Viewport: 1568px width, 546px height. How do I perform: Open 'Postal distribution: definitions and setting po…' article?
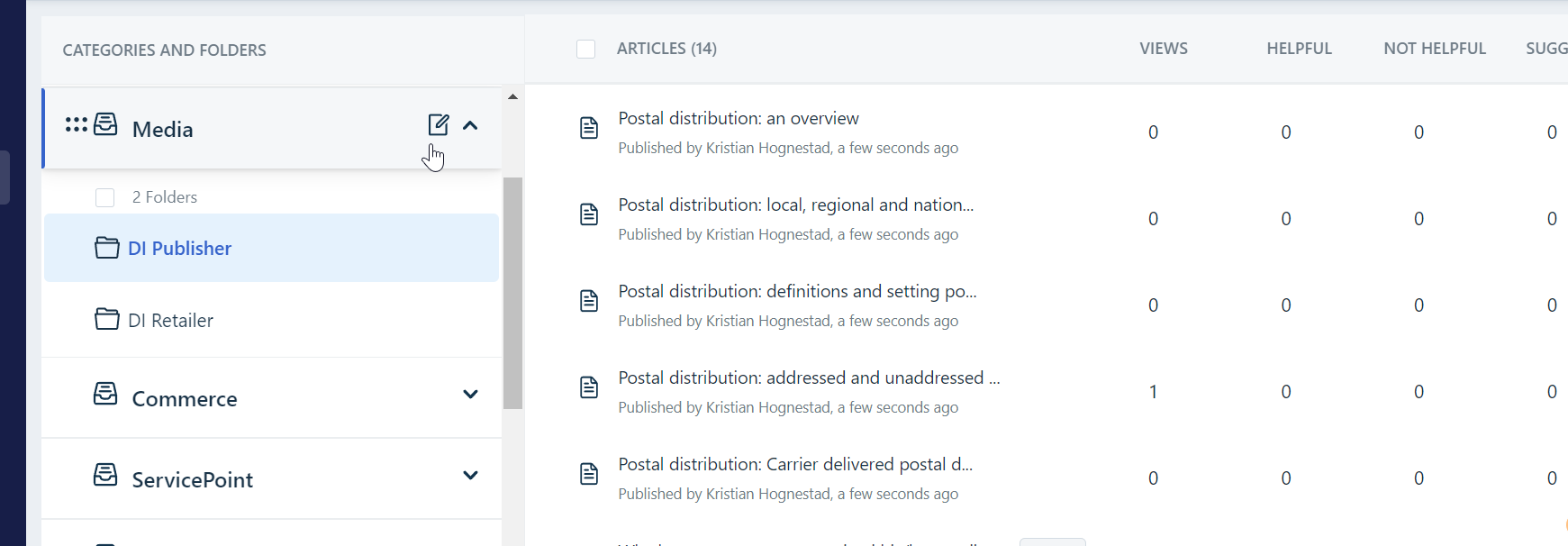pos(798,291)
